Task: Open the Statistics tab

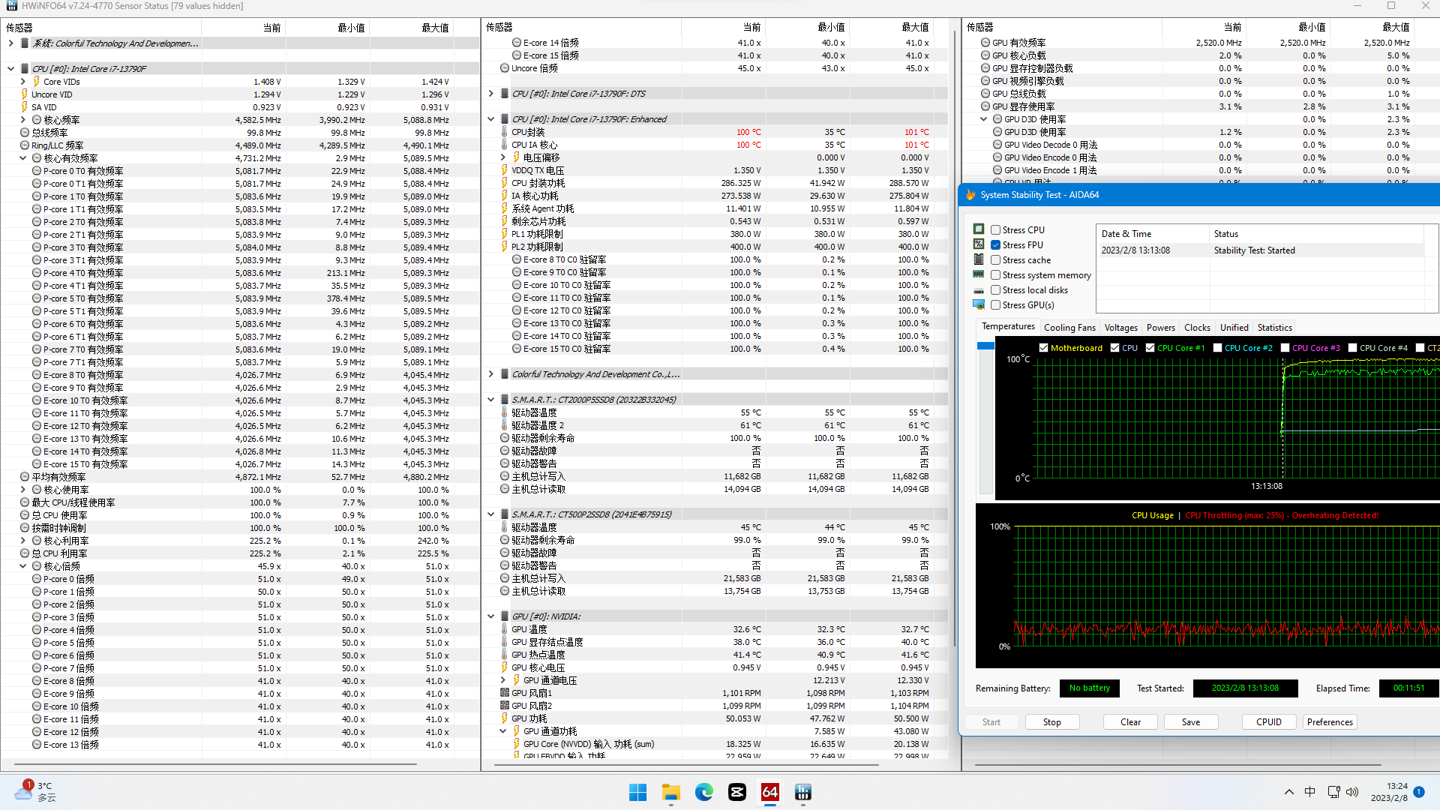Action: click(x=1274, y=328)
